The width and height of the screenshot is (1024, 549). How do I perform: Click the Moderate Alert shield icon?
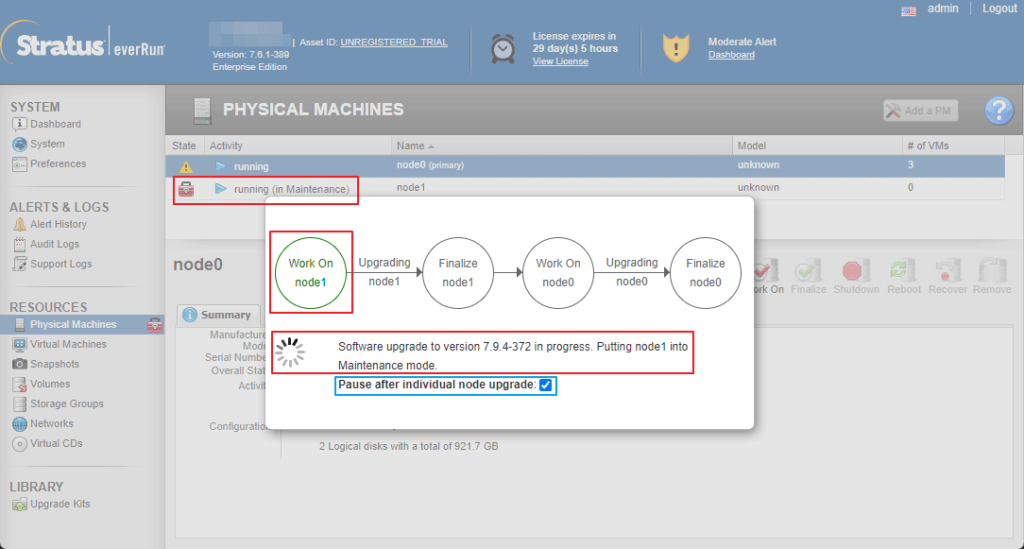click(676, 48)
